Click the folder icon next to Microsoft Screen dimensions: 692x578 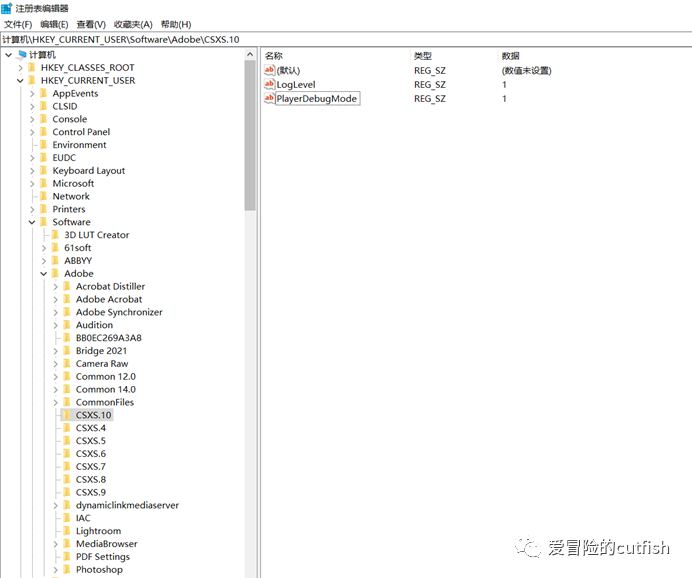click(44, 183)
